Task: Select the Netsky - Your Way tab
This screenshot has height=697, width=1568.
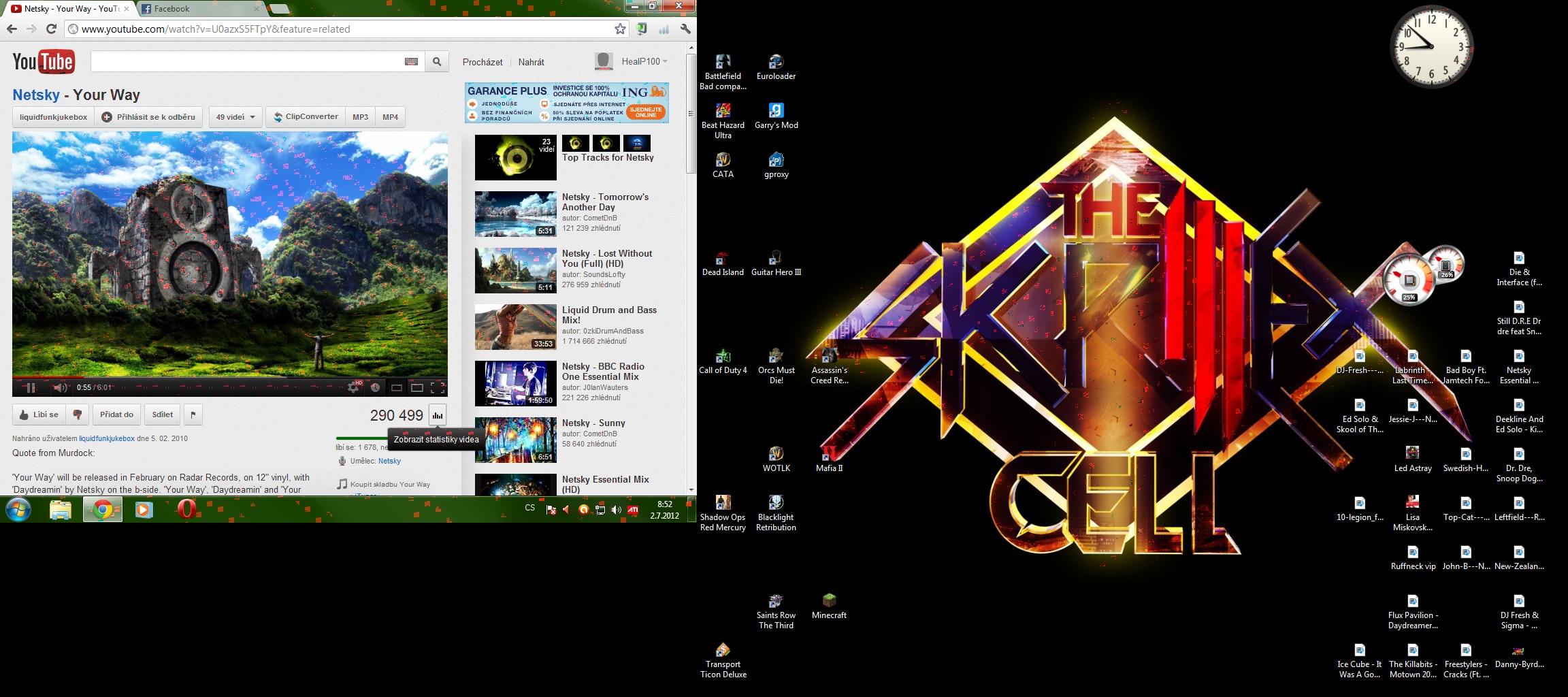Action: tap(69, 9)
